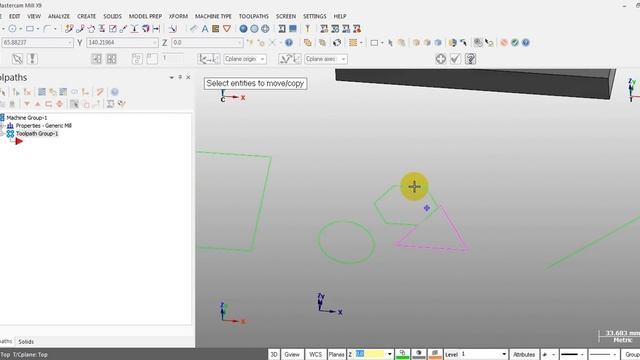Click the grey checkmark OK icon
Image resolution: width=640 pixels, height=360 pixels.
pyautogui.click(x=455, y=59)
